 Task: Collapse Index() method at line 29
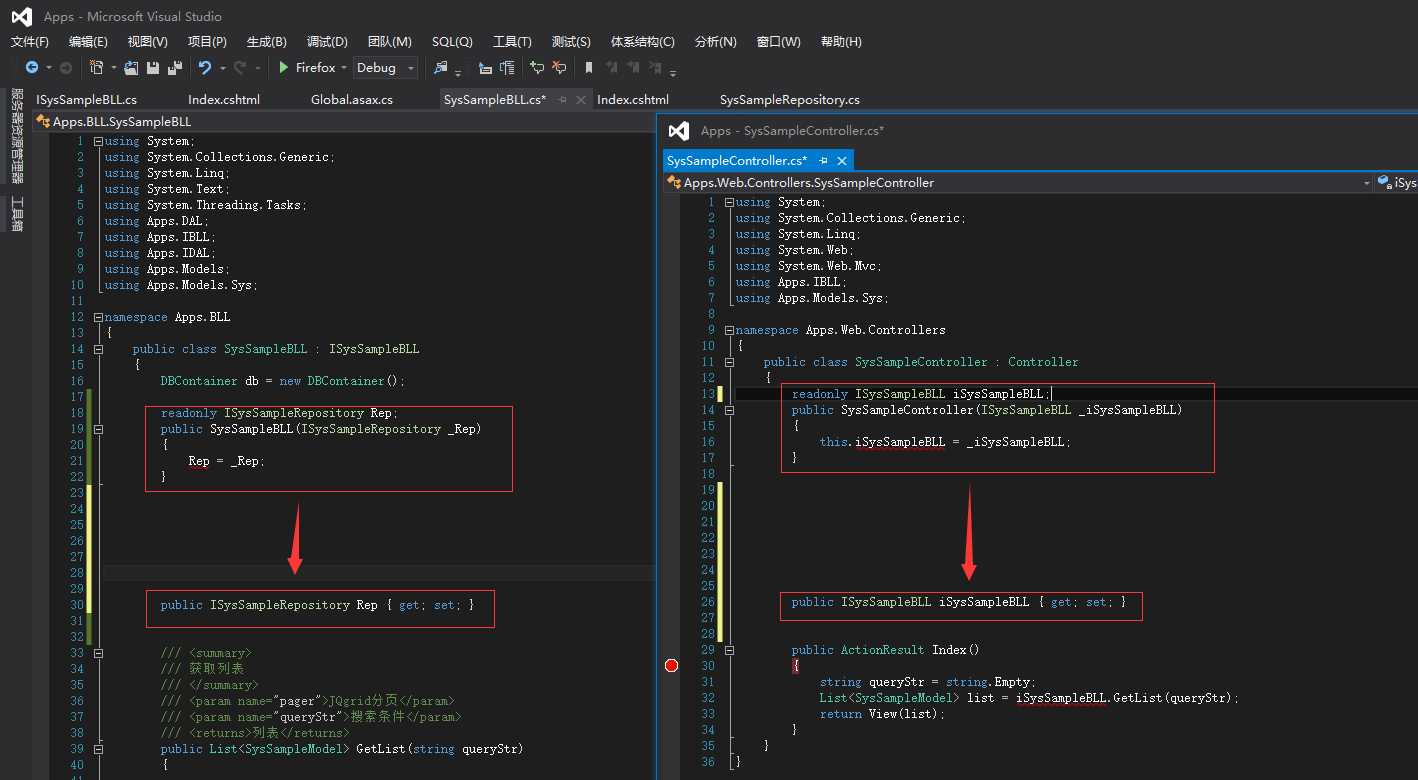tap(729, 650)
